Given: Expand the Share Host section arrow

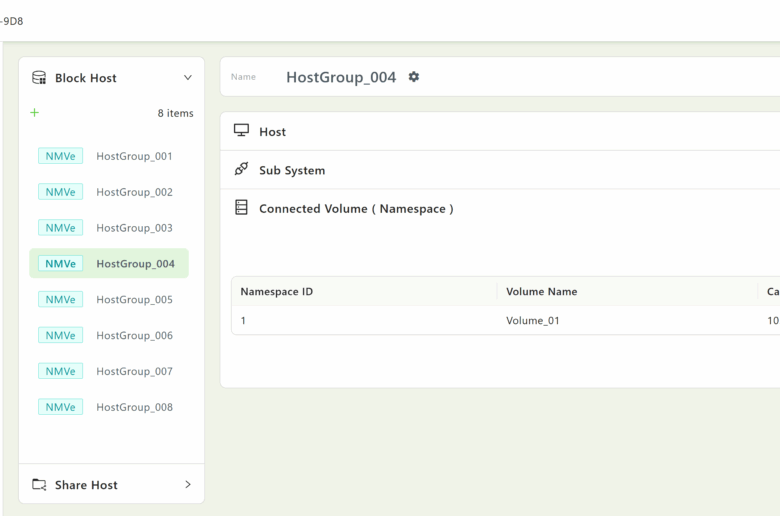Looking at the screenshot, I should pos(187,485).
